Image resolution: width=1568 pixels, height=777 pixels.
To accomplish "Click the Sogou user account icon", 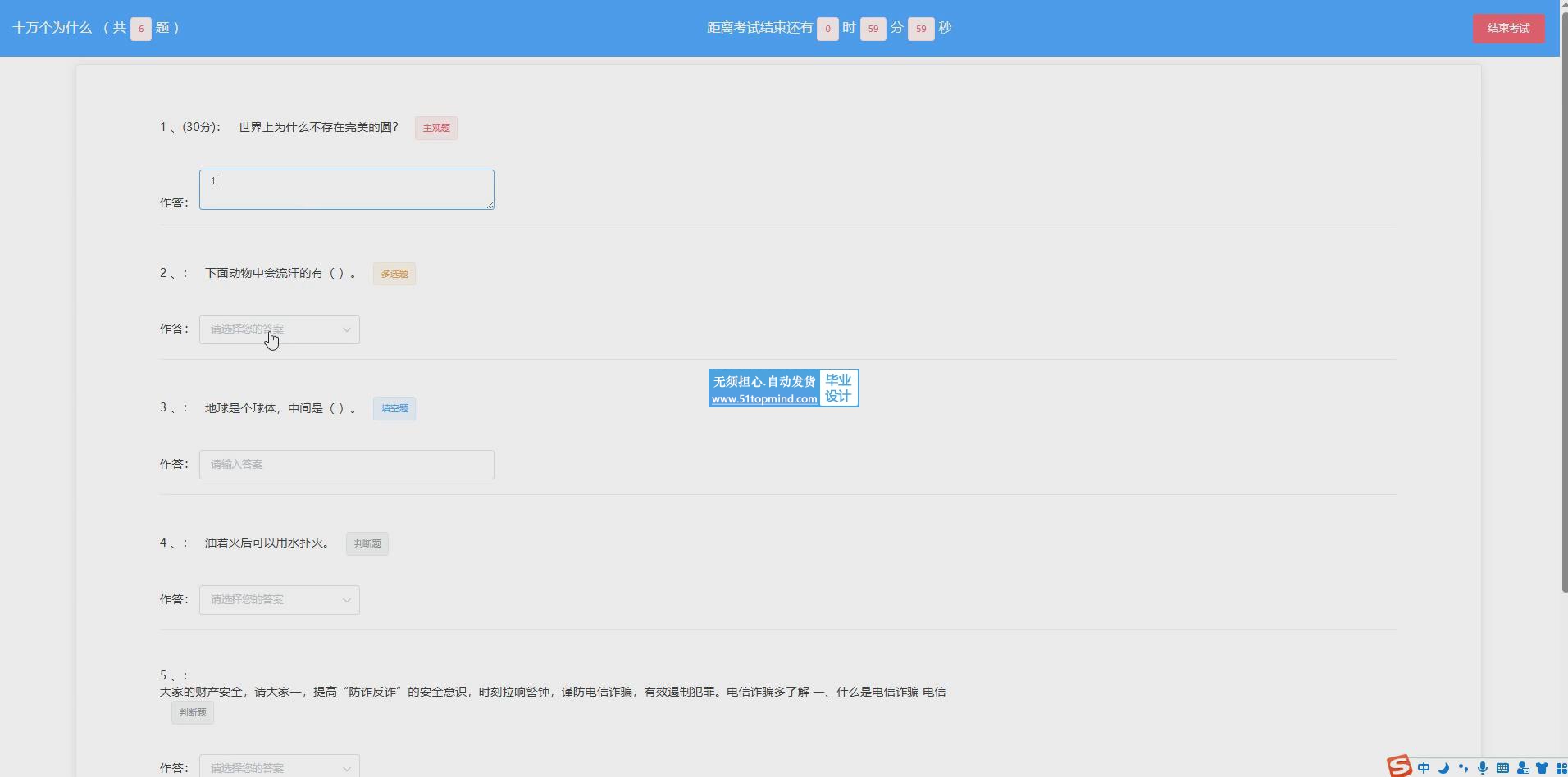I will [x=1523, y=768].
